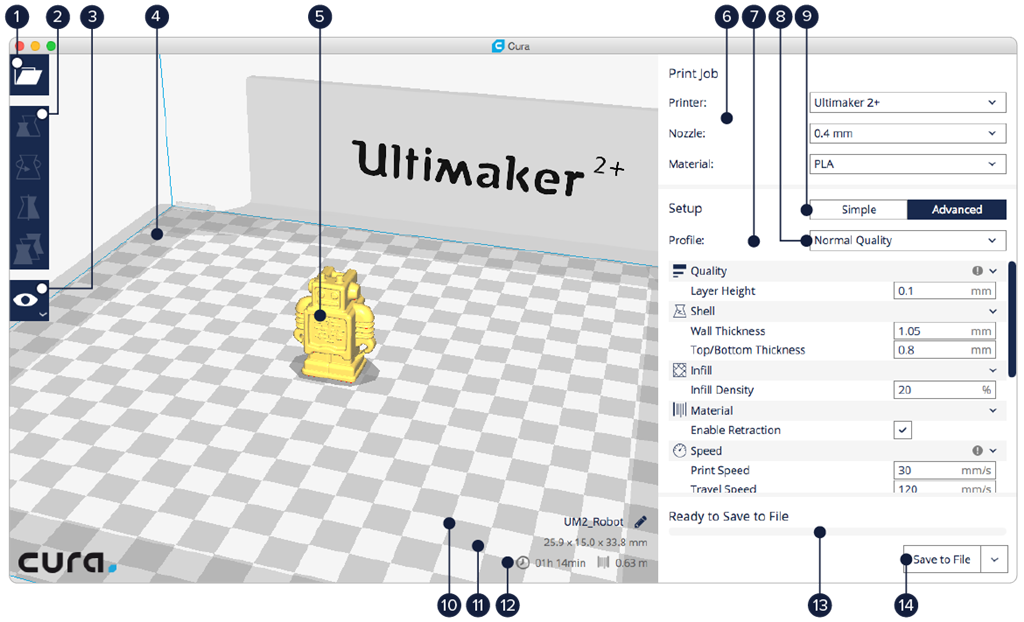The width and height of the screenshot is (1024, 622).
Task: Collapse the Material settings section
Action: click(x=993, y=410)
